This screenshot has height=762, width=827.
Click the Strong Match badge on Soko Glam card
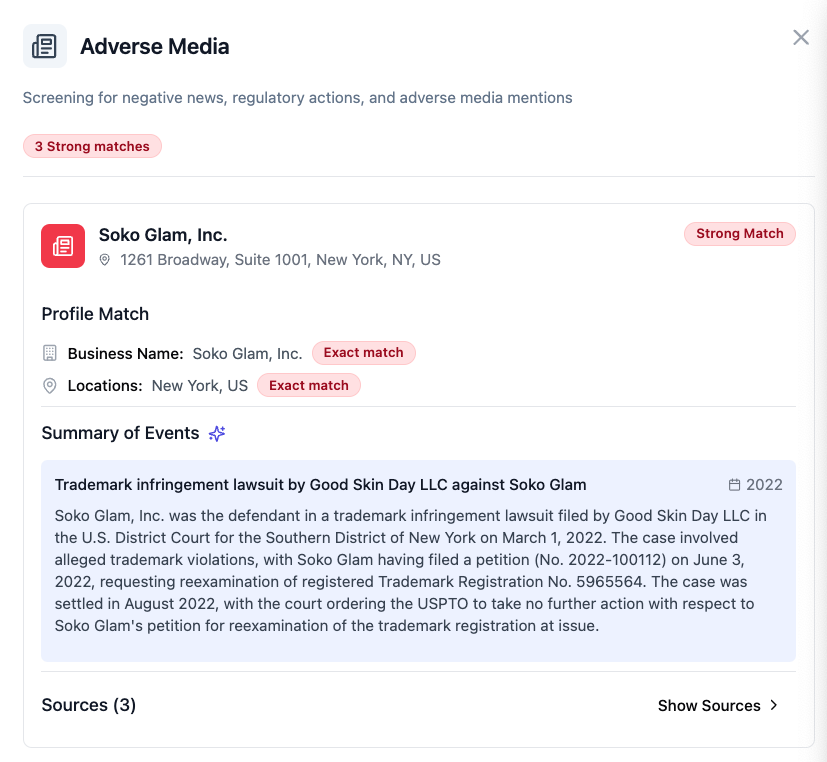(739, 234)
